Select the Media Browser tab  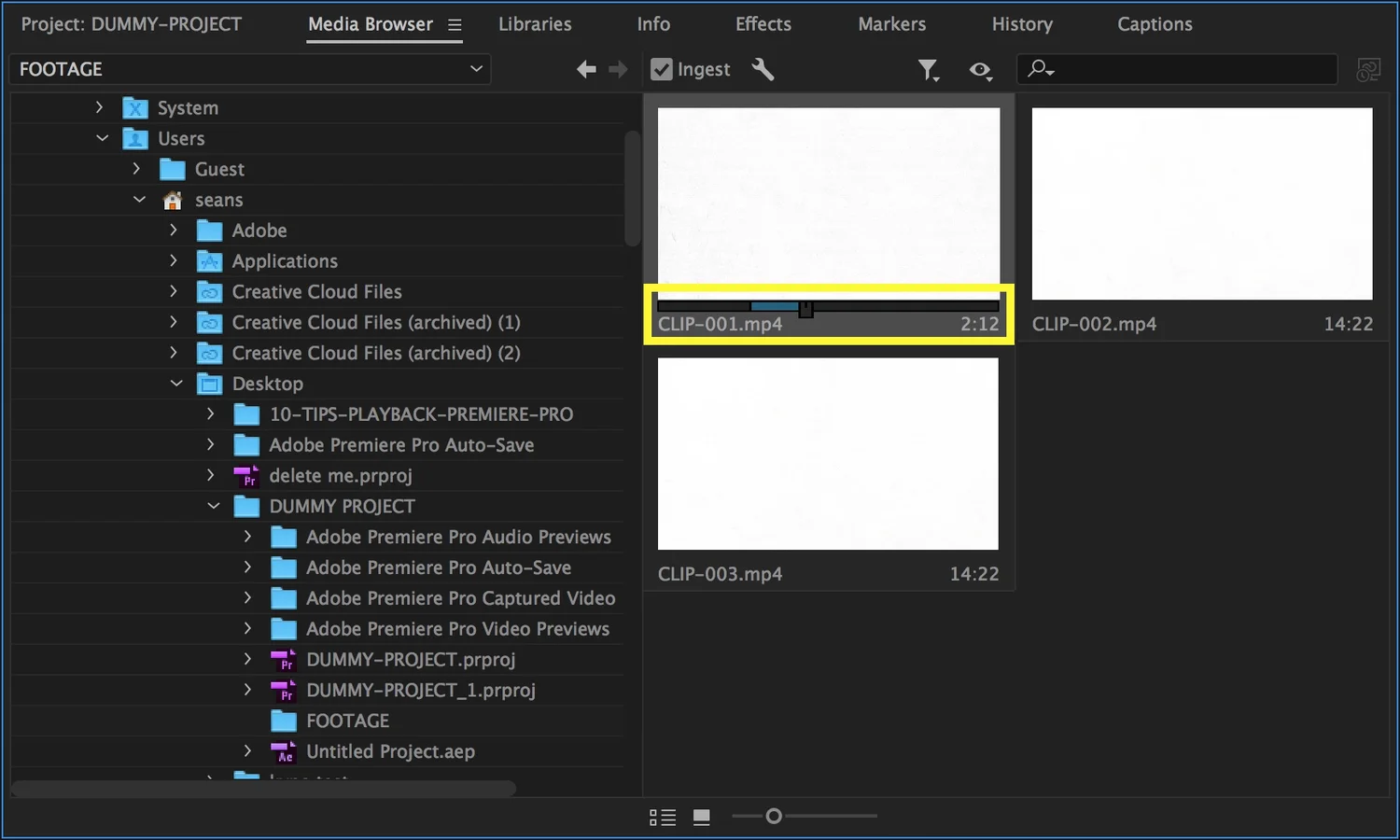coord(371,24)
